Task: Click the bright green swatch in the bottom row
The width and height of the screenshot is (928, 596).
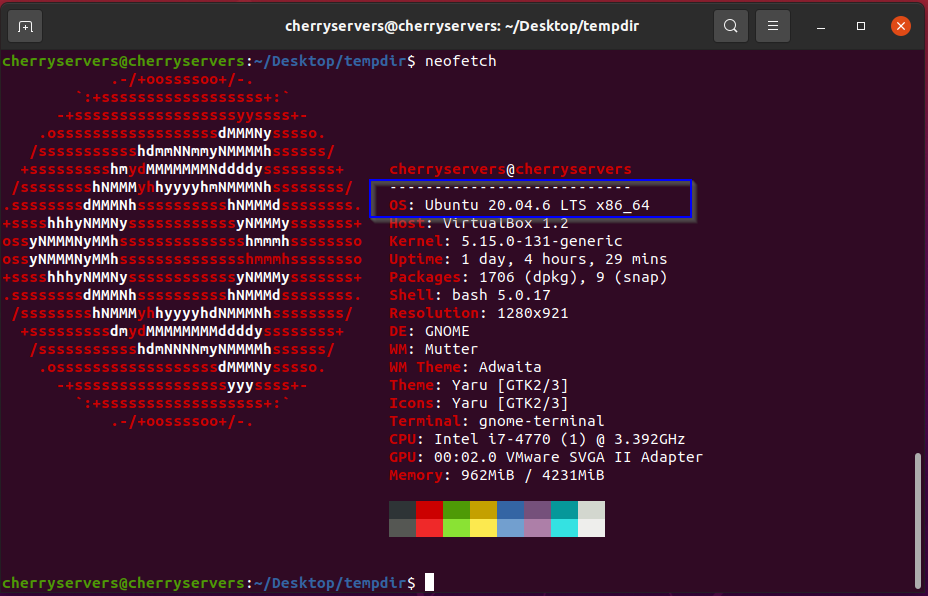Action: pyautogui.click(x=456, y=528)
